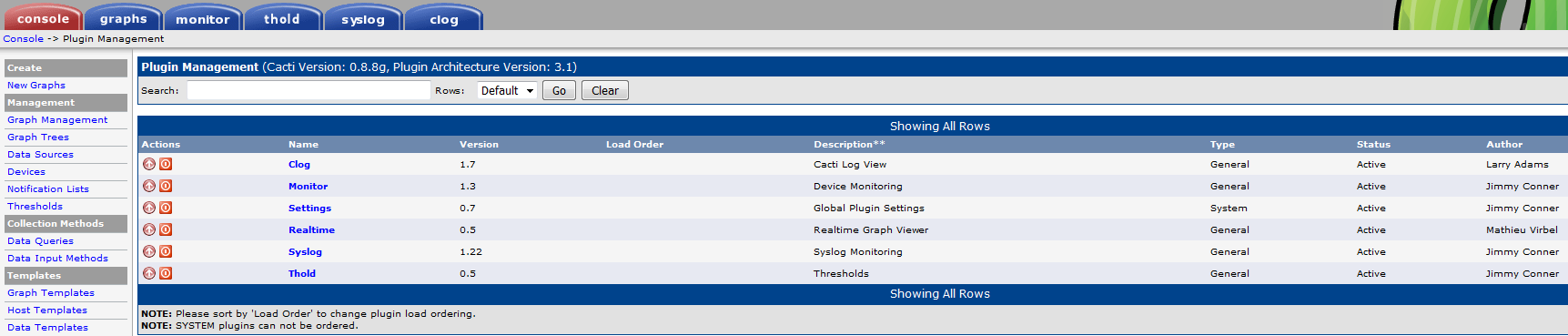
Task: Follow the Console breadcrumb link
Action: (23, 38)
